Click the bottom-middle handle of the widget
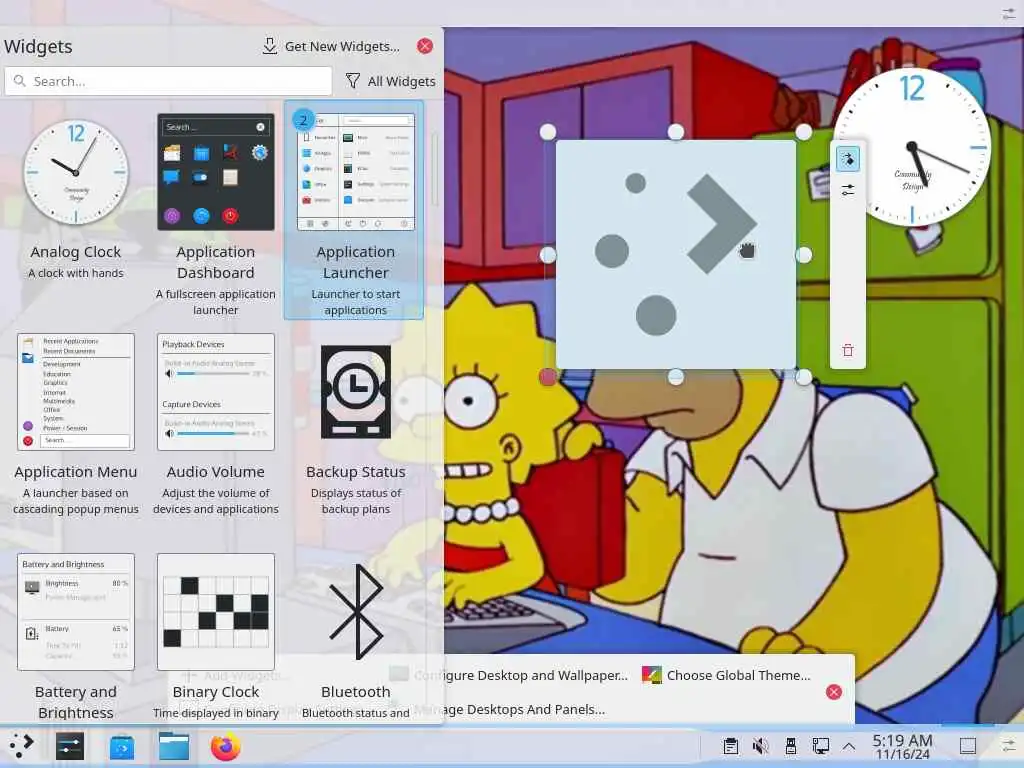Screen dimensions: 1024x768 pos(676,377)
